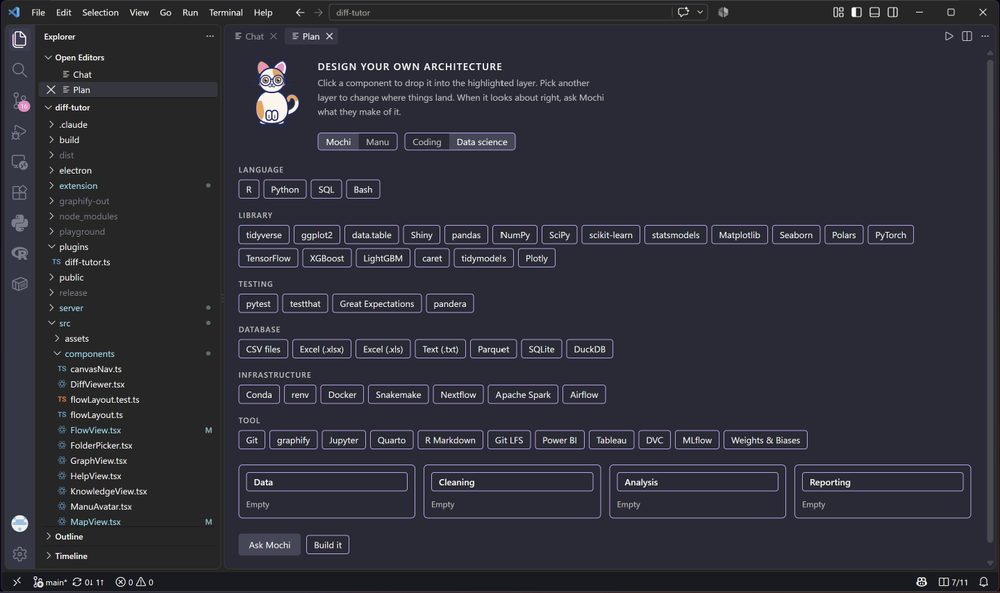Open the Go menu
This screenshot has width=1000, height=593.
(165, 12)
